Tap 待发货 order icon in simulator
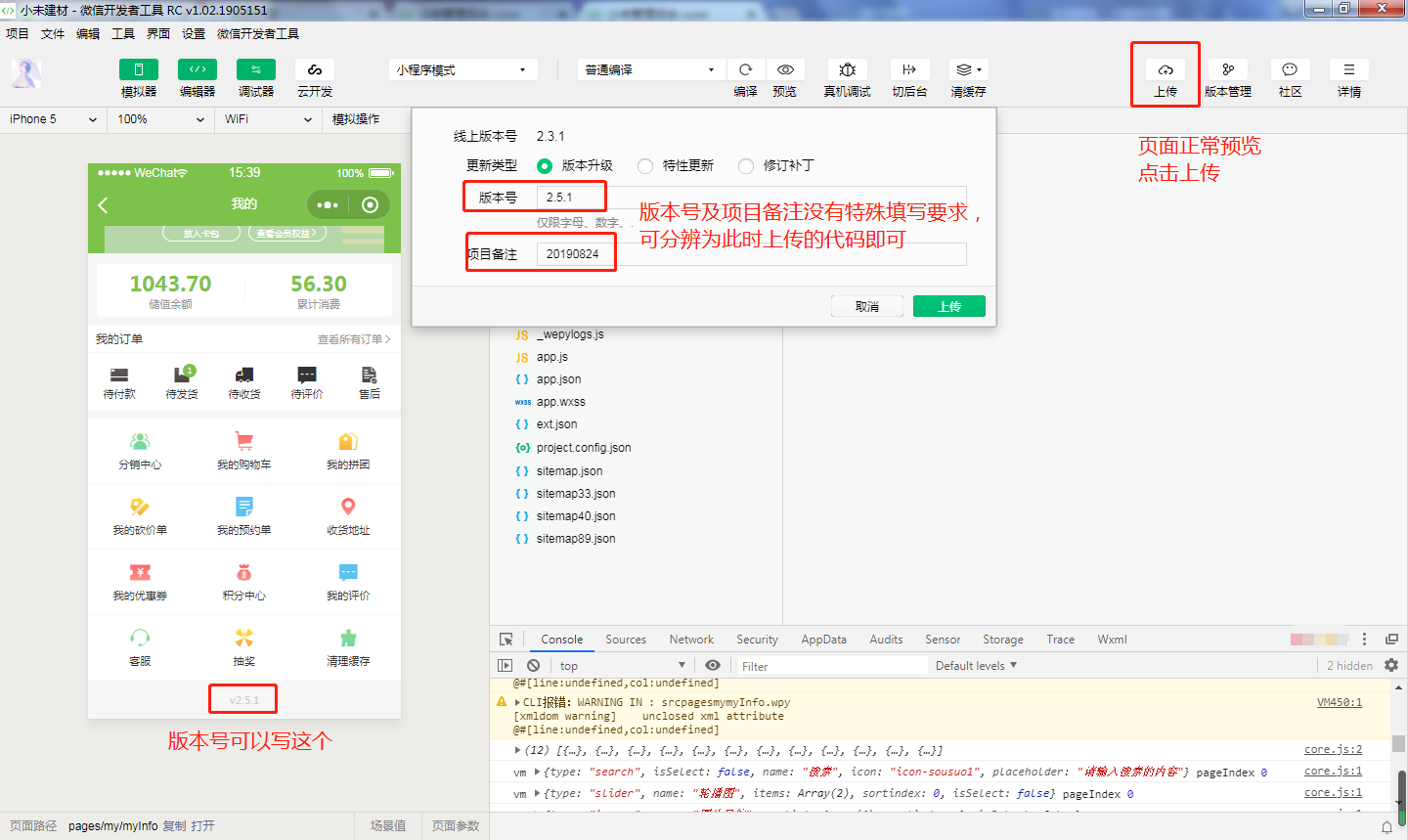 pyautogui.click(x=182, y=376)
